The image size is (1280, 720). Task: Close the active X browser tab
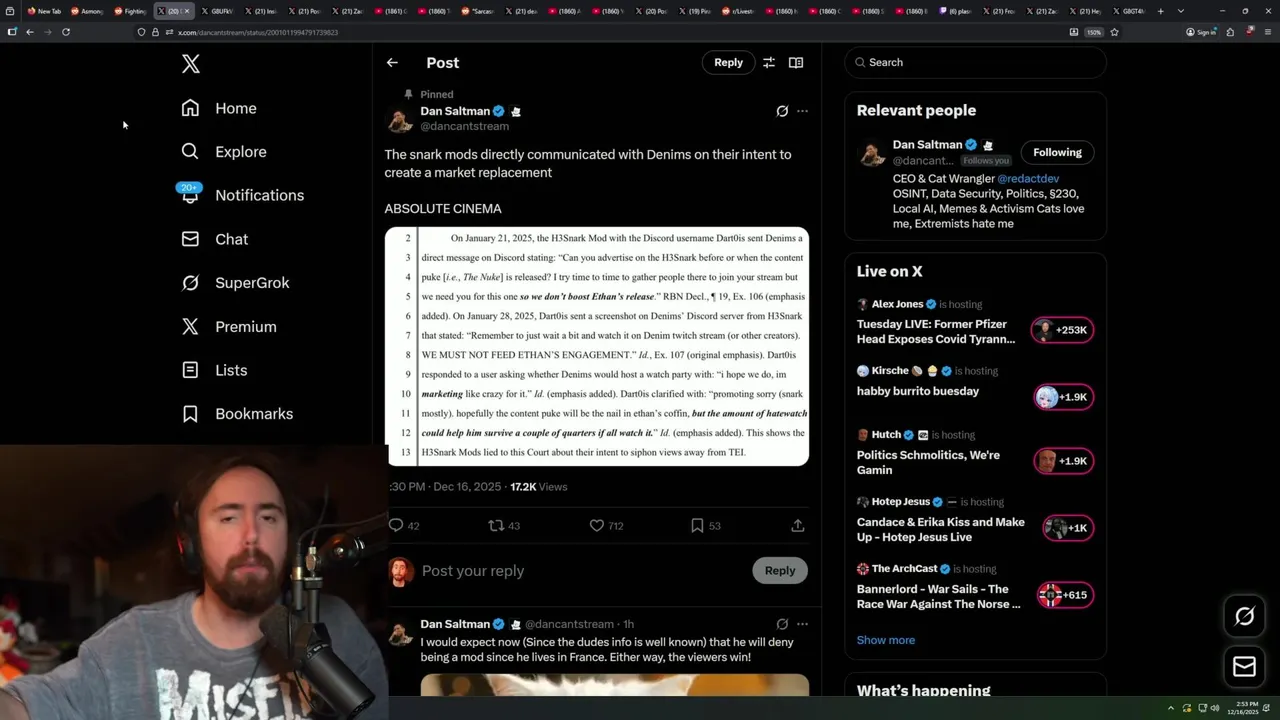tap(186, 11)
